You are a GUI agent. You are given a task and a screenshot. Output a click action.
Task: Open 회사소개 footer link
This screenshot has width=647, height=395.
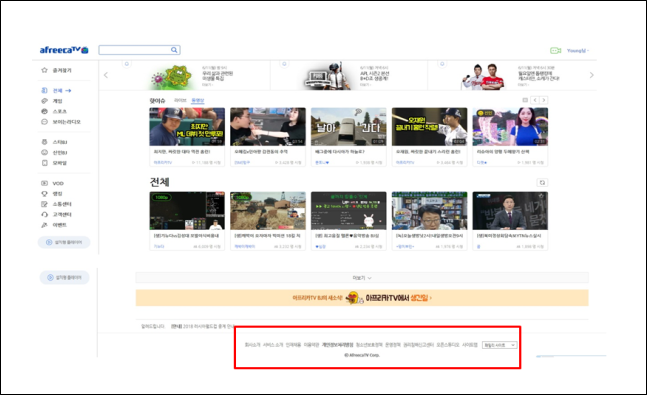(253, 345)
